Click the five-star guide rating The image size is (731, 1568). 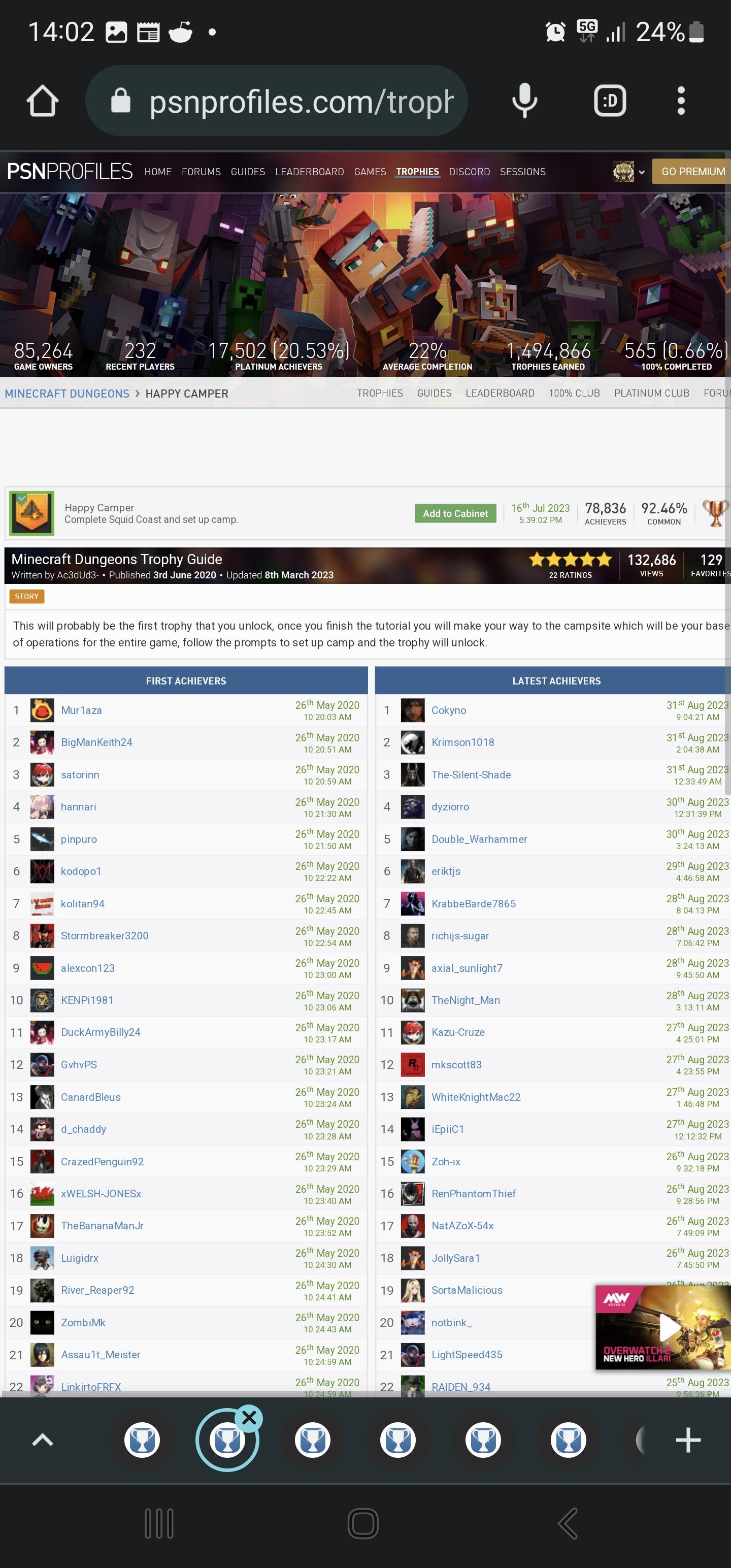(x=570, y=559)
